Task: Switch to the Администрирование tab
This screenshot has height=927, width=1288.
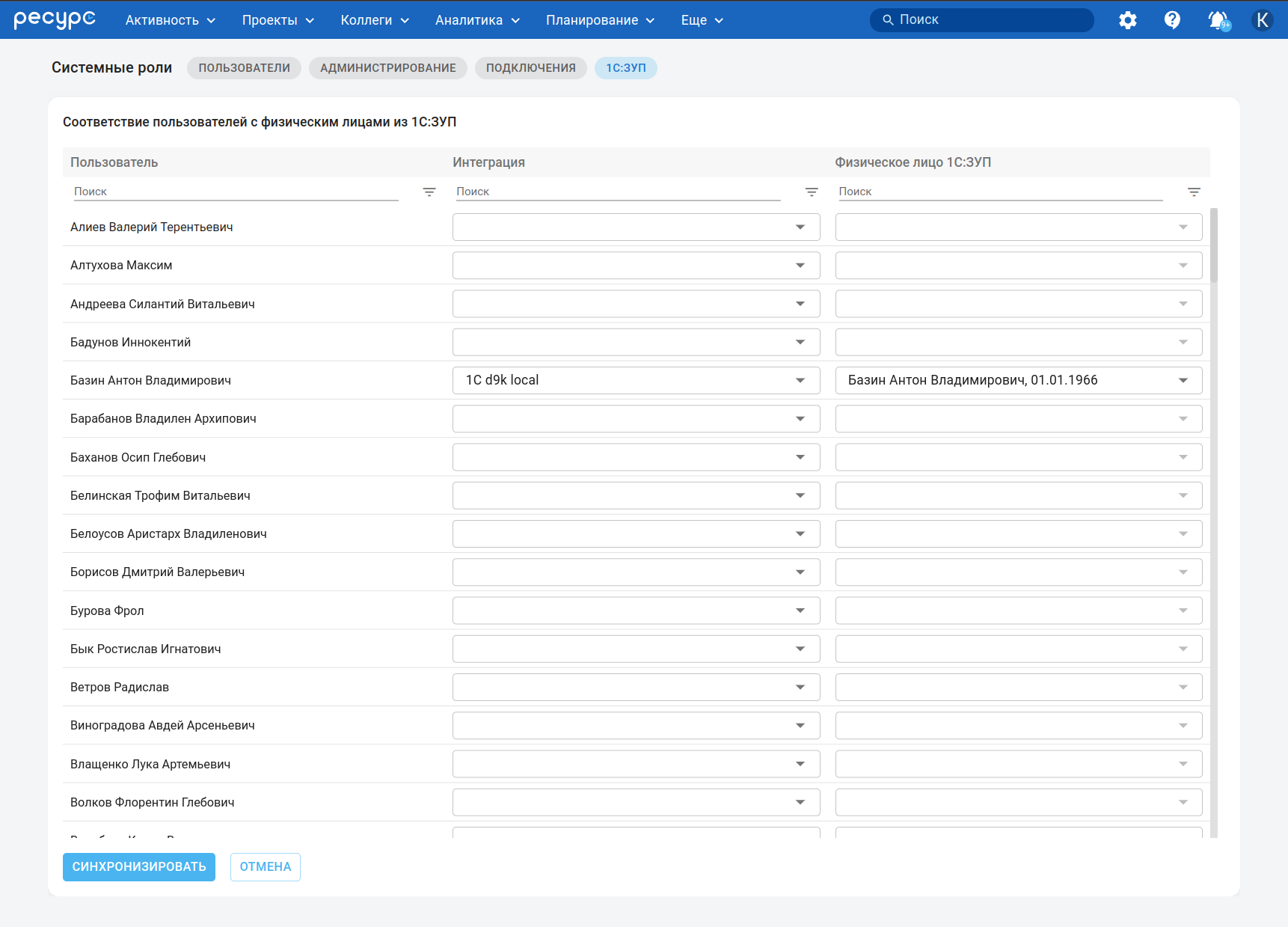Action: coord(388,68)
